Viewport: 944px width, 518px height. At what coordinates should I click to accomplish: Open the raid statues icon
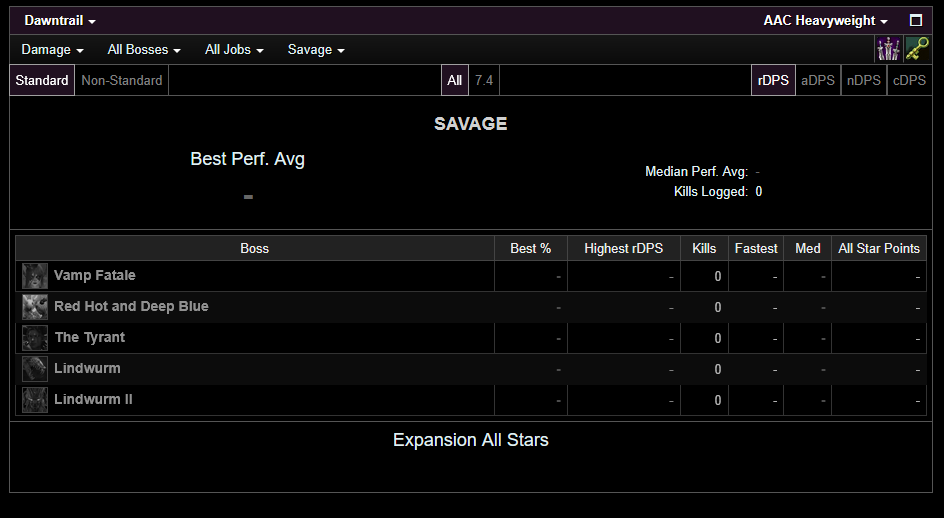click(x=888, y=49)
